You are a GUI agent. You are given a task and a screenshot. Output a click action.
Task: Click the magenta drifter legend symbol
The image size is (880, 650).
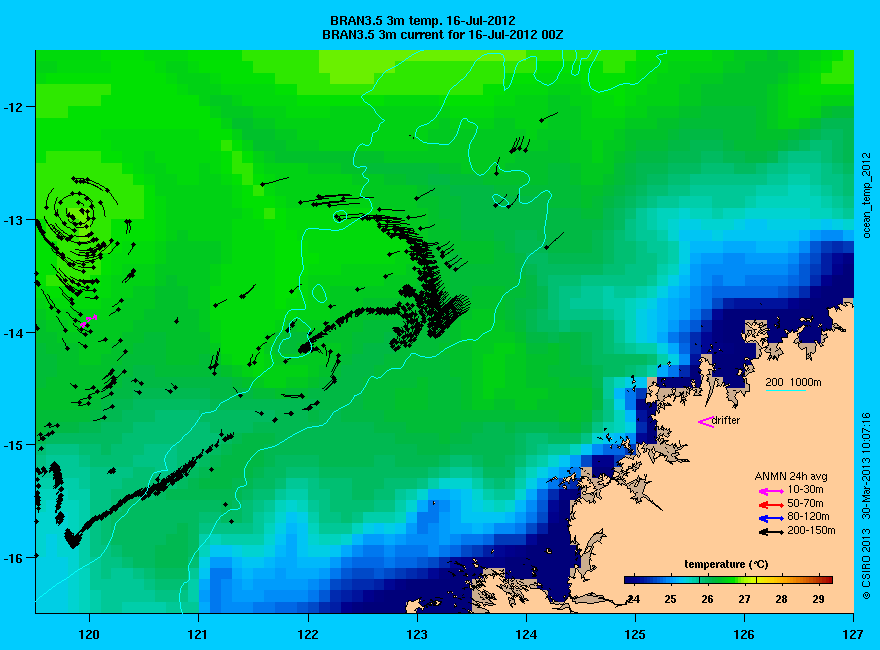coord(705,422)
